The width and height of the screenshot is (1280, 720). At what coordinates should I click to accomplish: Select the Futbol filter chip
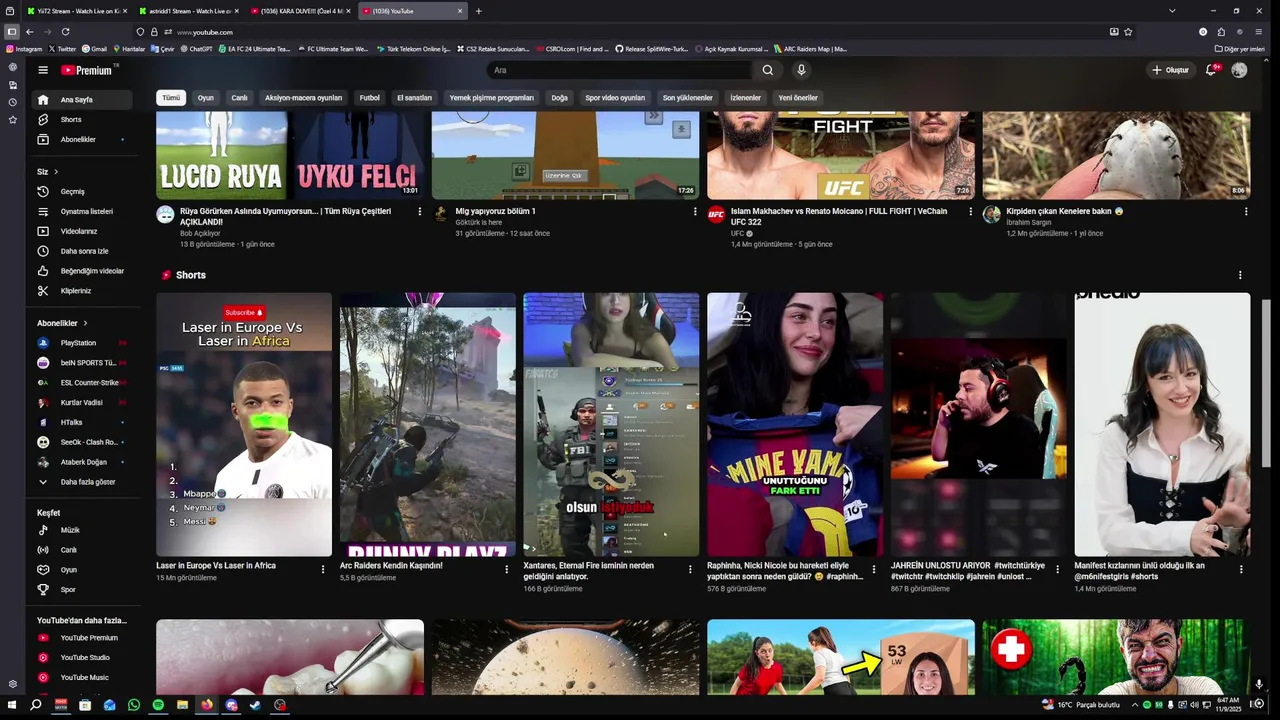point(370,98)
